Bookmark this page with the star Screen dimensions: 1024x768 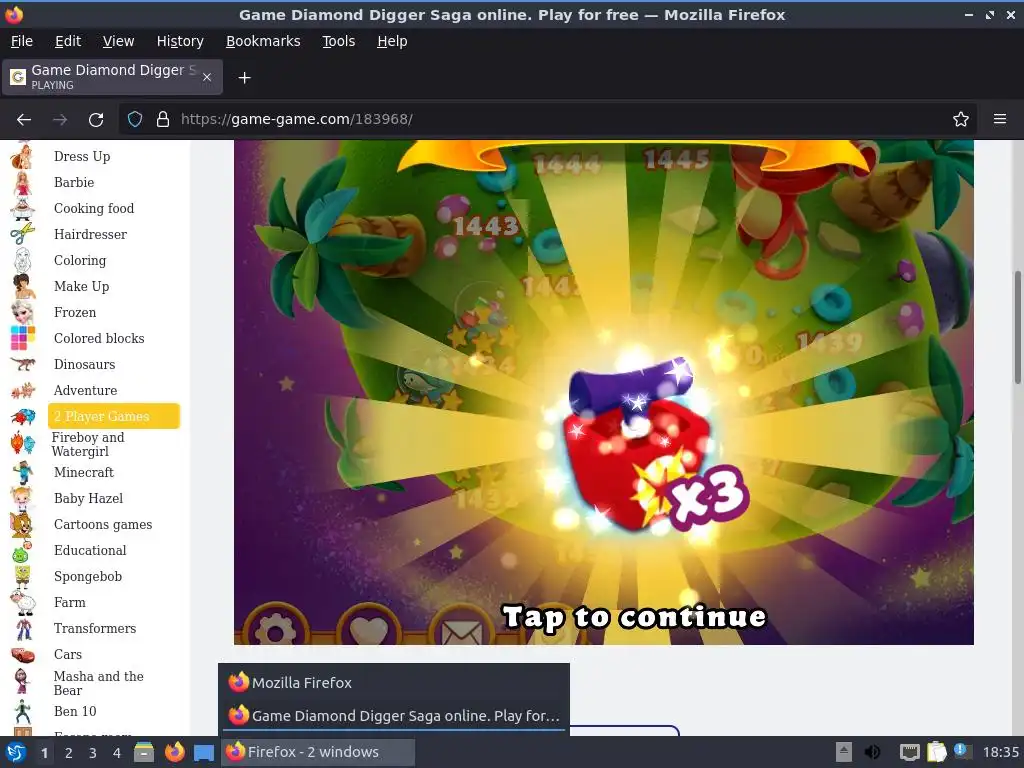pos(961,120)
